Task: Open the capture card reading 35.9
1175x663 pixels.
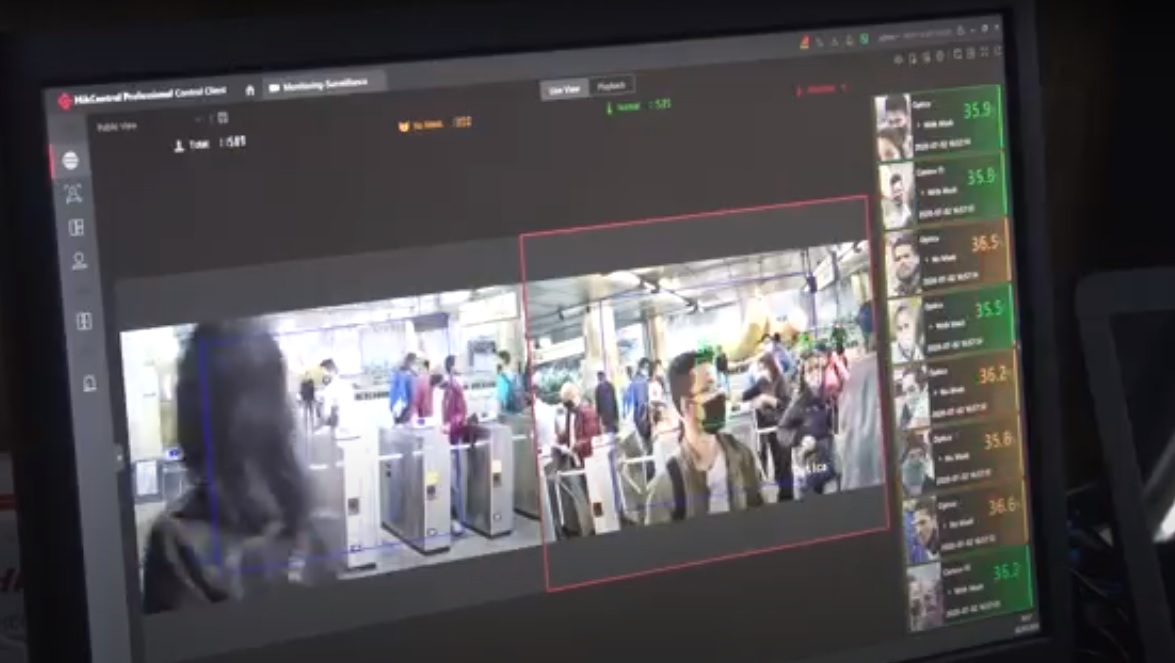Action: [938, 123]
